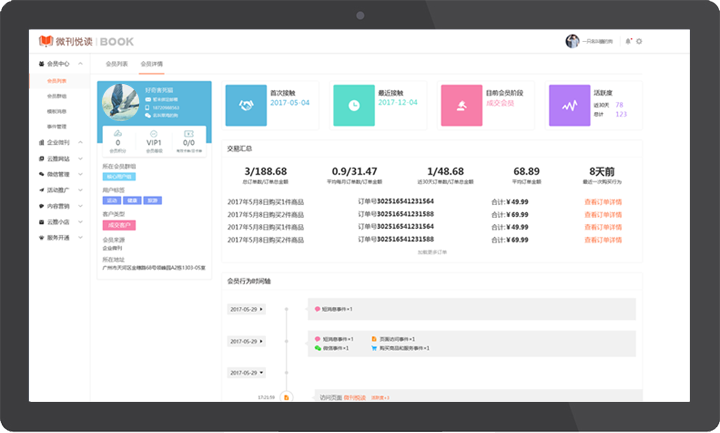This screenshot has height=433, width=720.
Task: Select 事件管理 in the sidebar
Action: click(57, 126)
